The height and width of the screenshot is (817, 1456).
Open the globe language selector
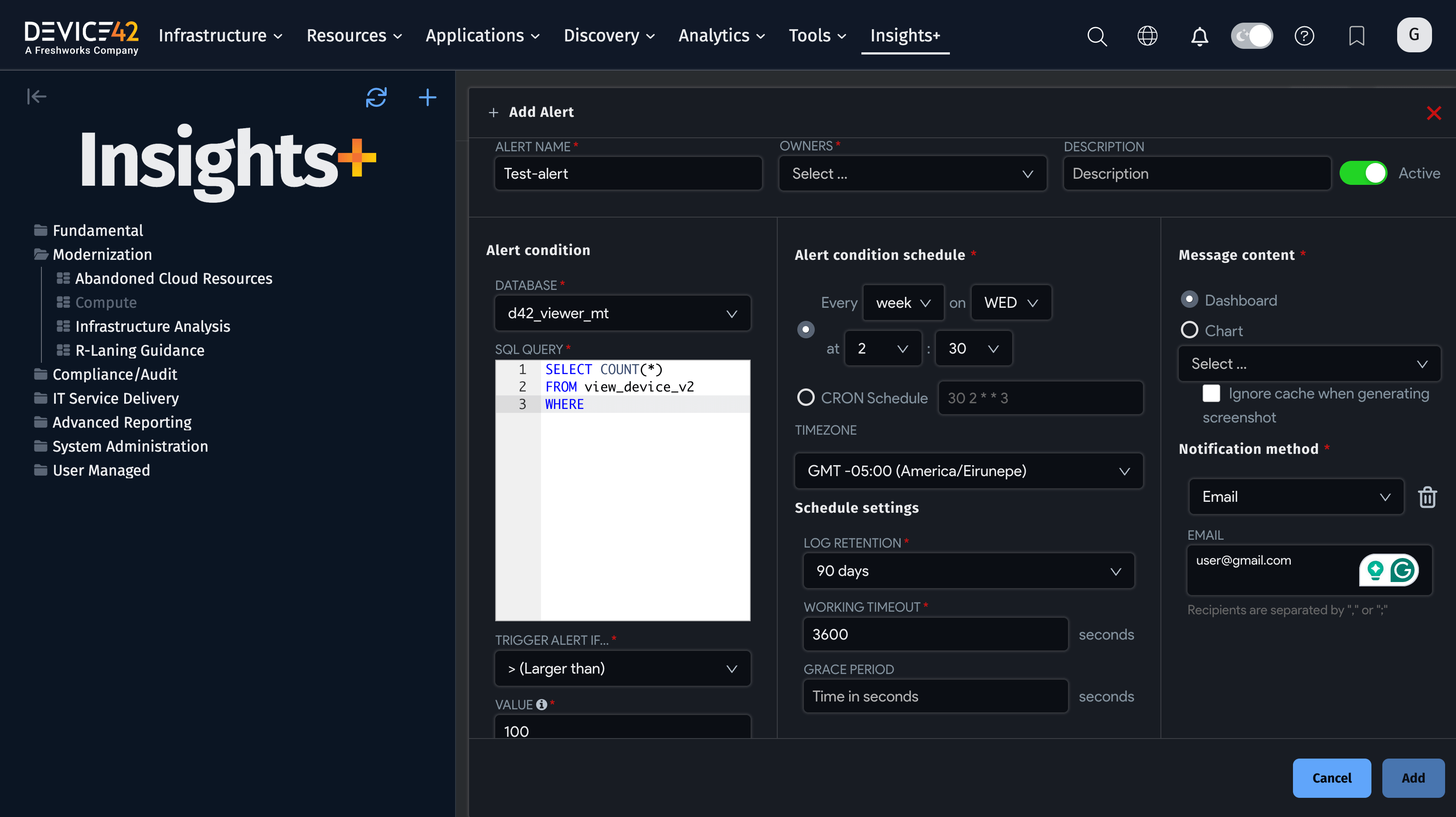(1147, 36)
